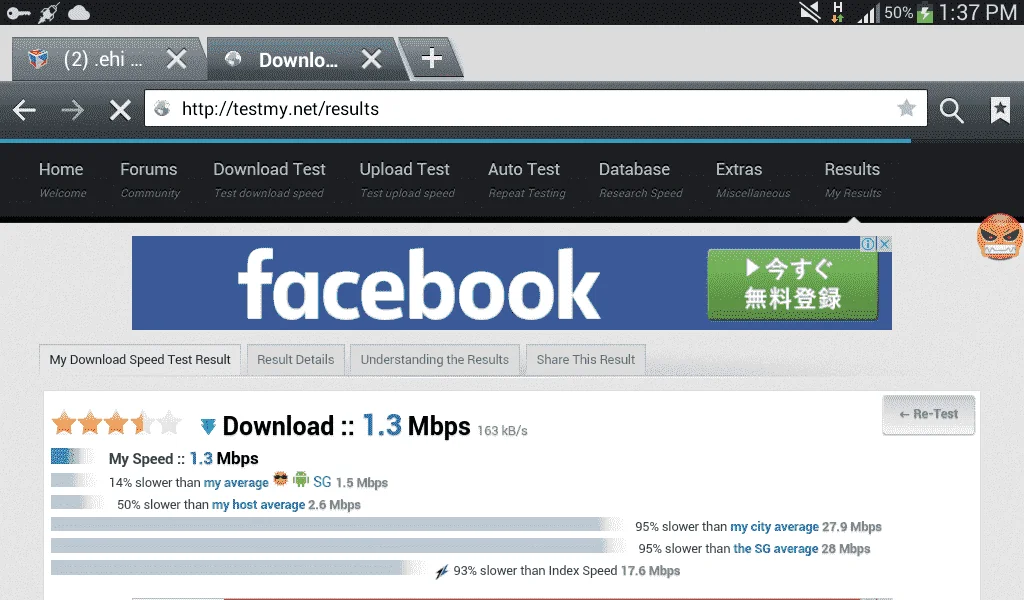Close the ad with its X icon
Viewport: 1024px width, 600px height.
[884, 244]
